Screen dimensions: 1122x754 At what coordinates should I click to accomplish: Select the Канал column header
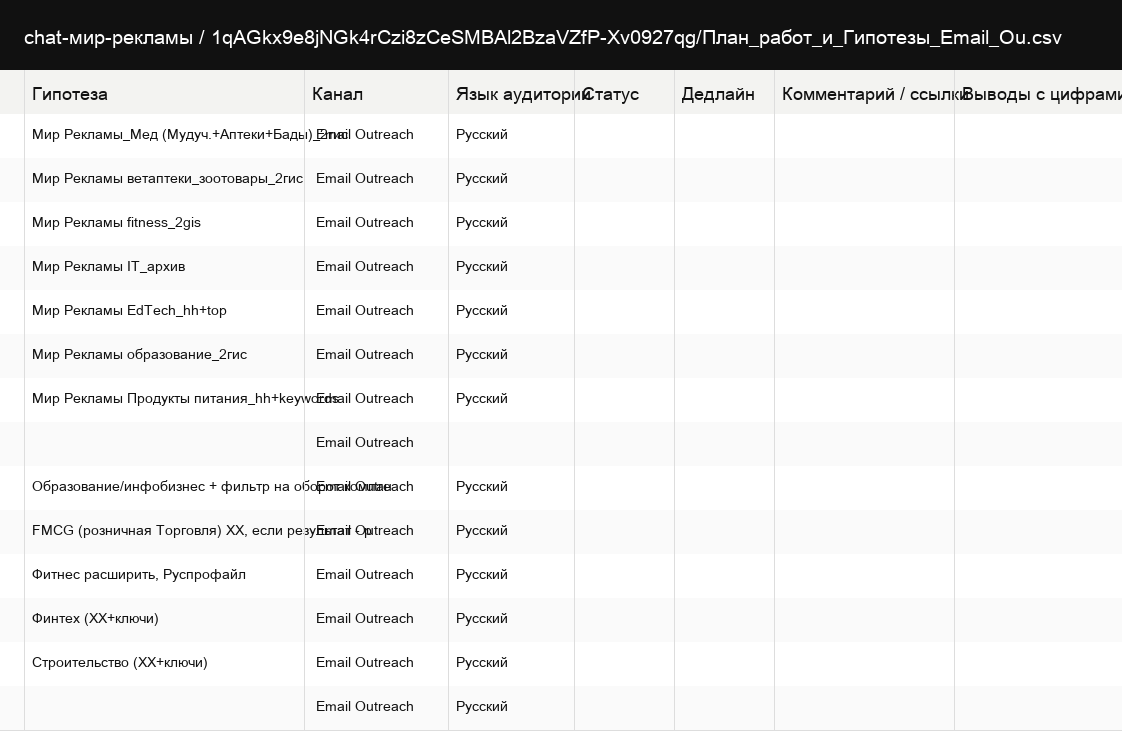(376, 94)
